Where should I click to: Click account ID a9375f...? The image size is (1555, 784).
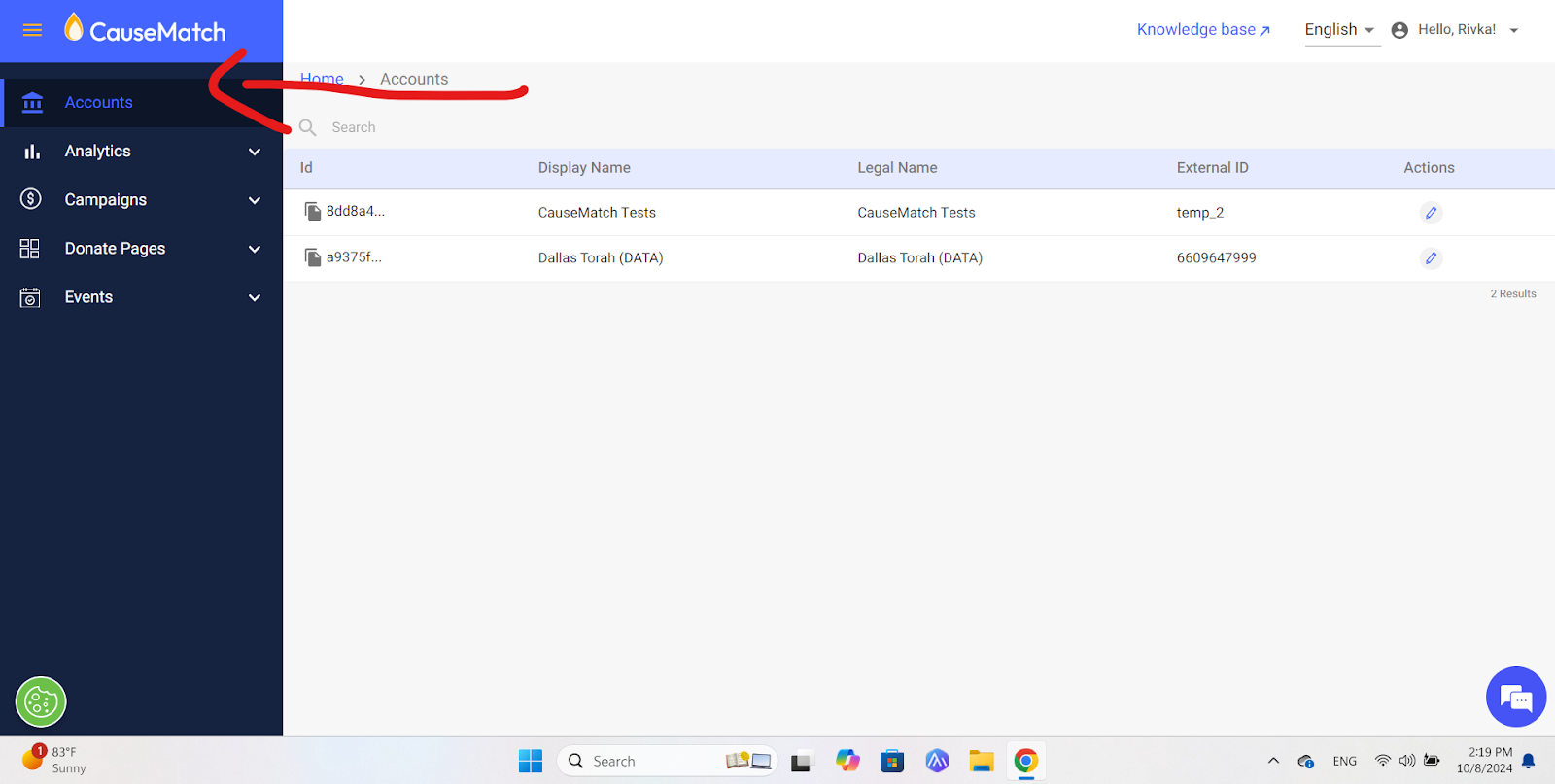point(354,257)
